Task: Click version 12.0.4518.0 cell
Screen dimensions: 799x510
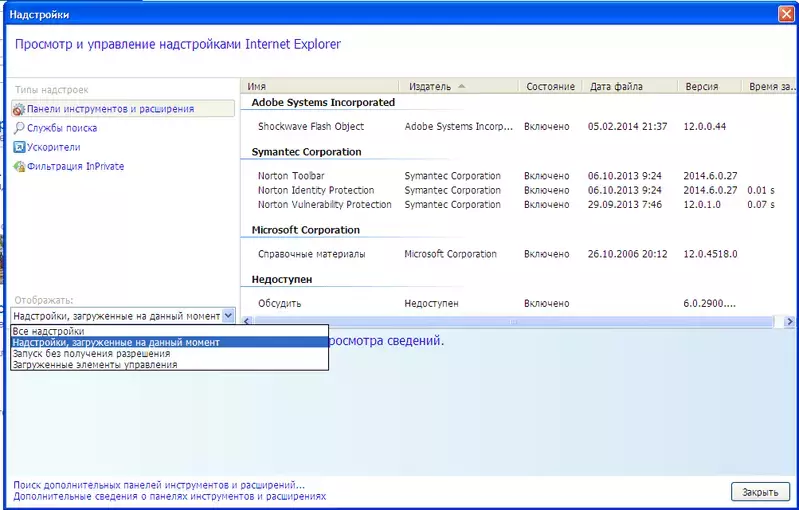Action: pos(710,254)
